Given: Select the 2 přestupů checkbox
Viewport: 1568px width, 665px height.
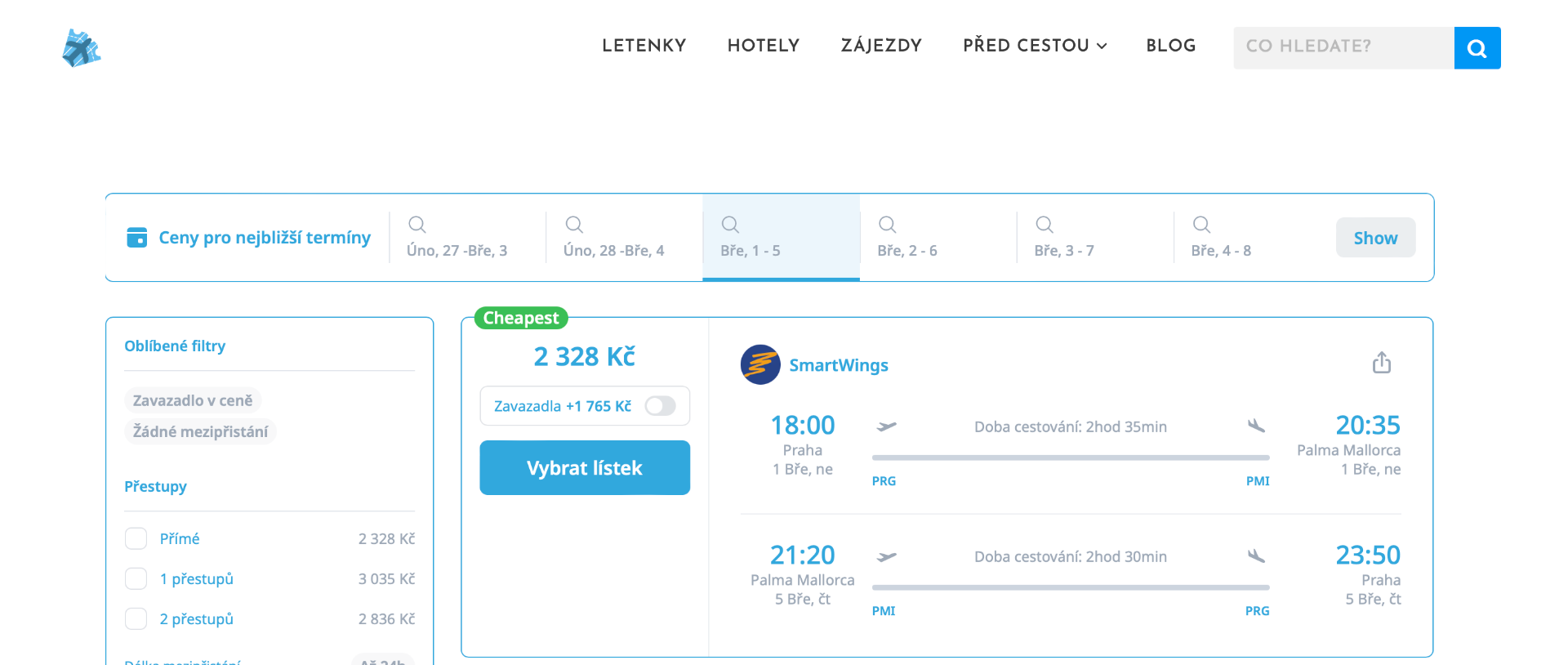Looking at the screenshot, I should [x=136, y=618].
